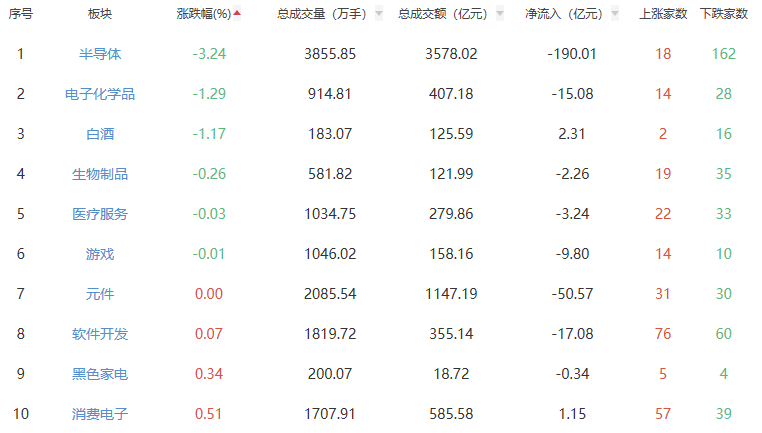This screenshot has height=433, width=762.
Task: Open the 游戏 sector link
Action: 100,254
